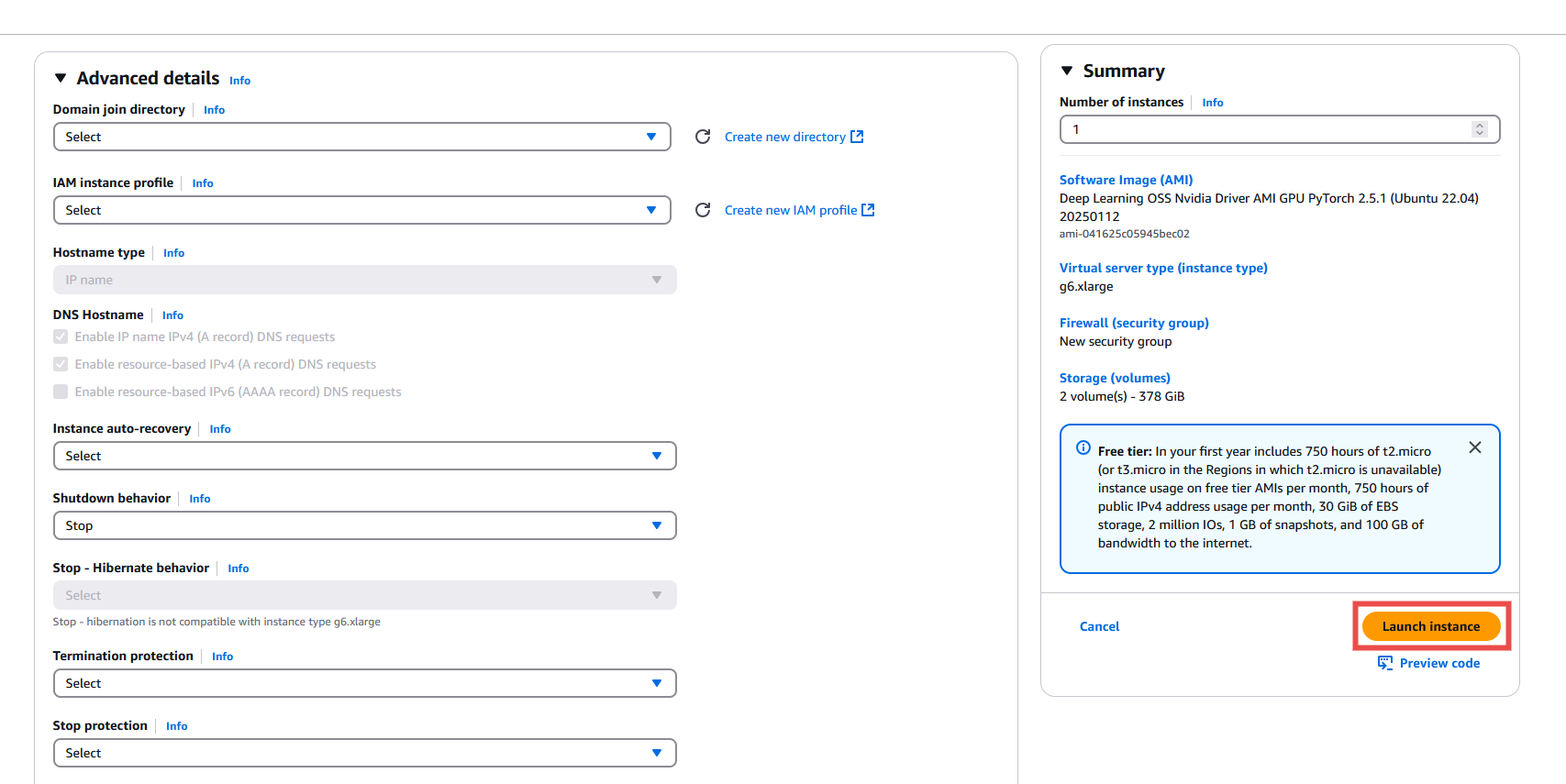1566x784 pixels.
Task: Refresh the IAM instance profile list
Action: 703,210
